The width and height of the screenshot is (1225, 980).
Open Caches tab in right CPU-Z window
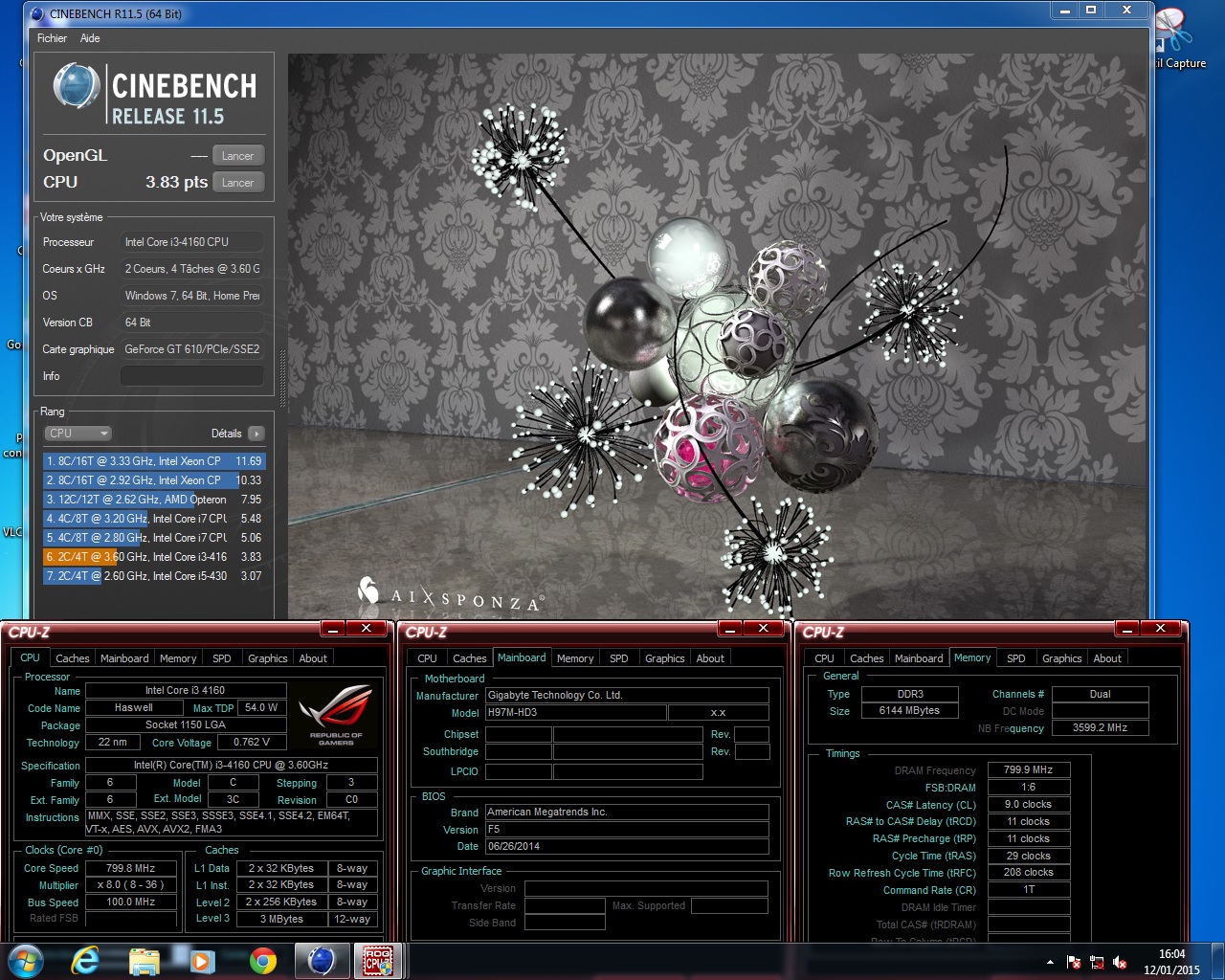(x=866, y=658)
